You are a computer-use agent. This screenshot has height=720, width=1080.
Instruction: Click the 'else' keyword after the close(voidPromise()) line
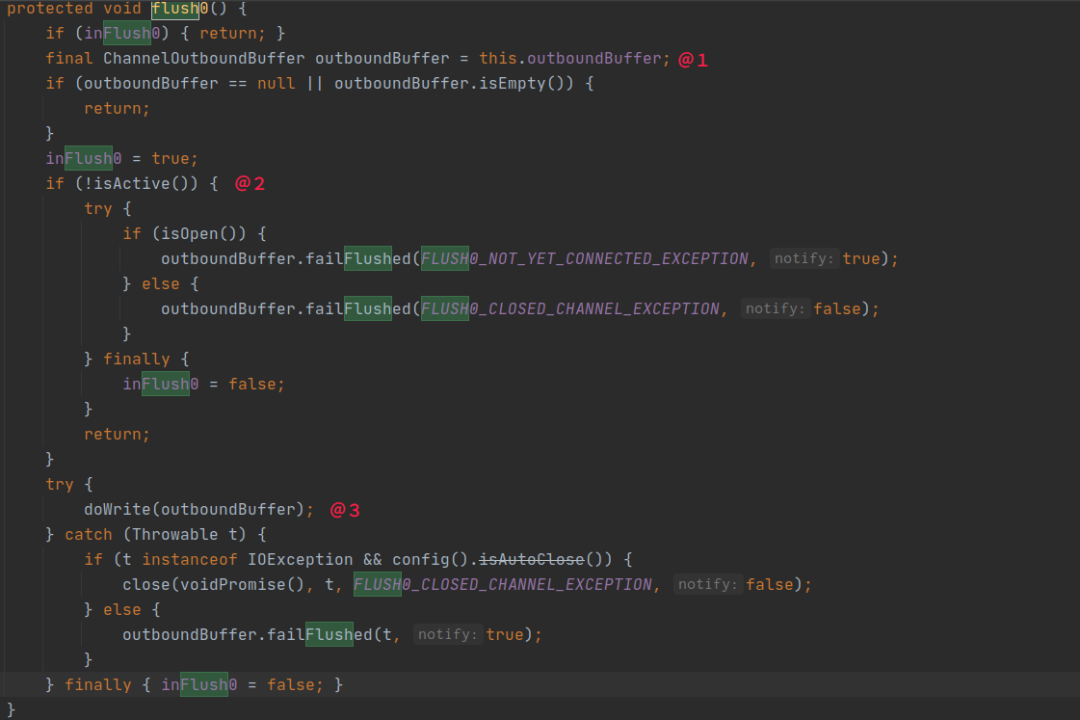pos(122,610)
